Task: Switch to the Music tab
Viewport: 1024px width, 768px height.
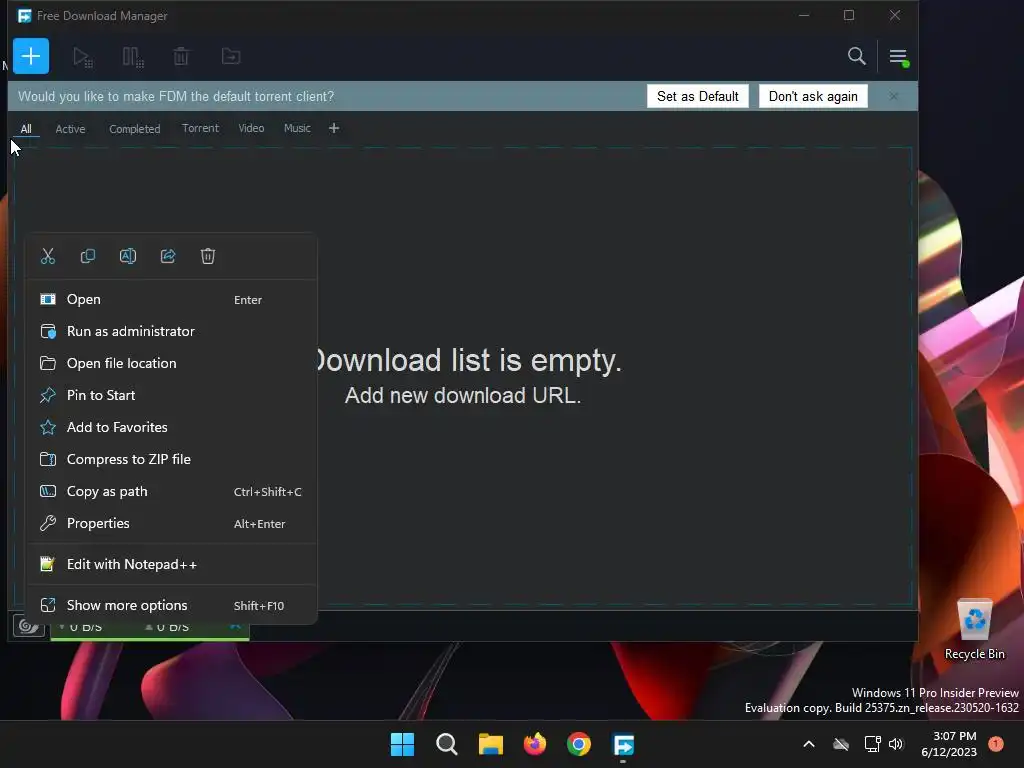Action: (x=297, y=128)
